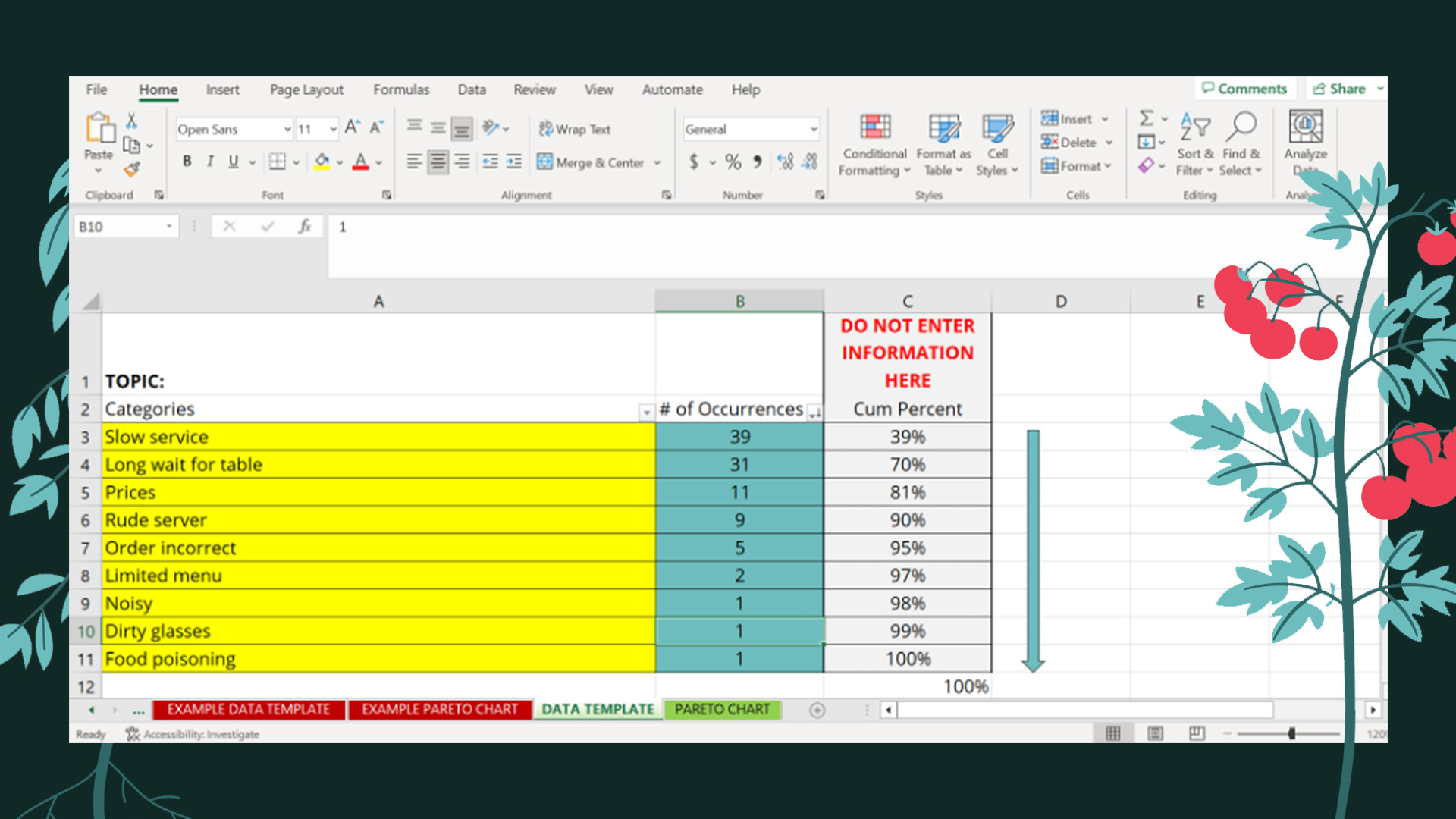Screen dimensions: 1456x819
Task: Toggle Underline formatting
Action: pyautogui.click(x=234, y=162)
